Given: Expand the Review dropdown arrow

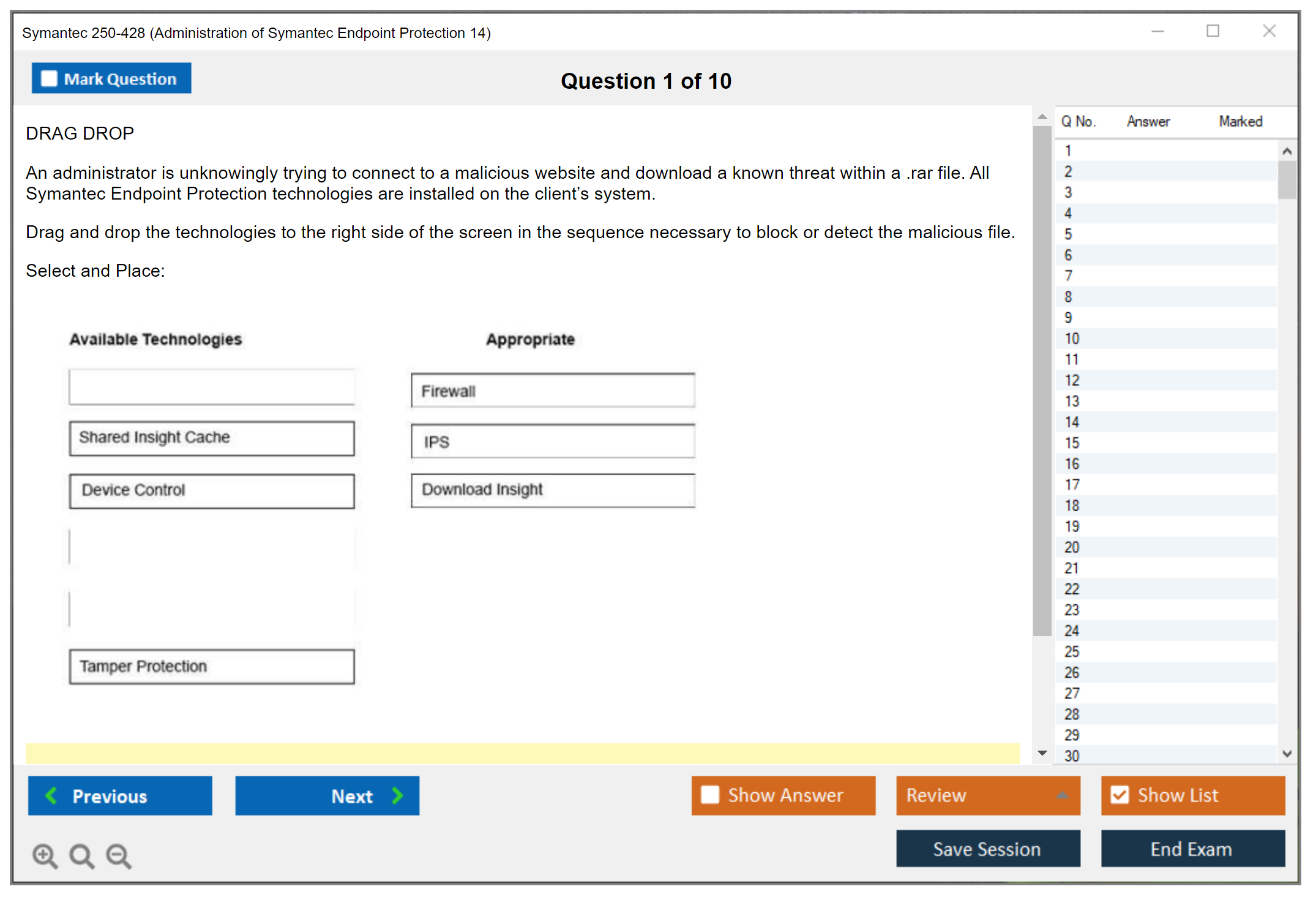Looking at the screenshot, I should pos(1062,795).
